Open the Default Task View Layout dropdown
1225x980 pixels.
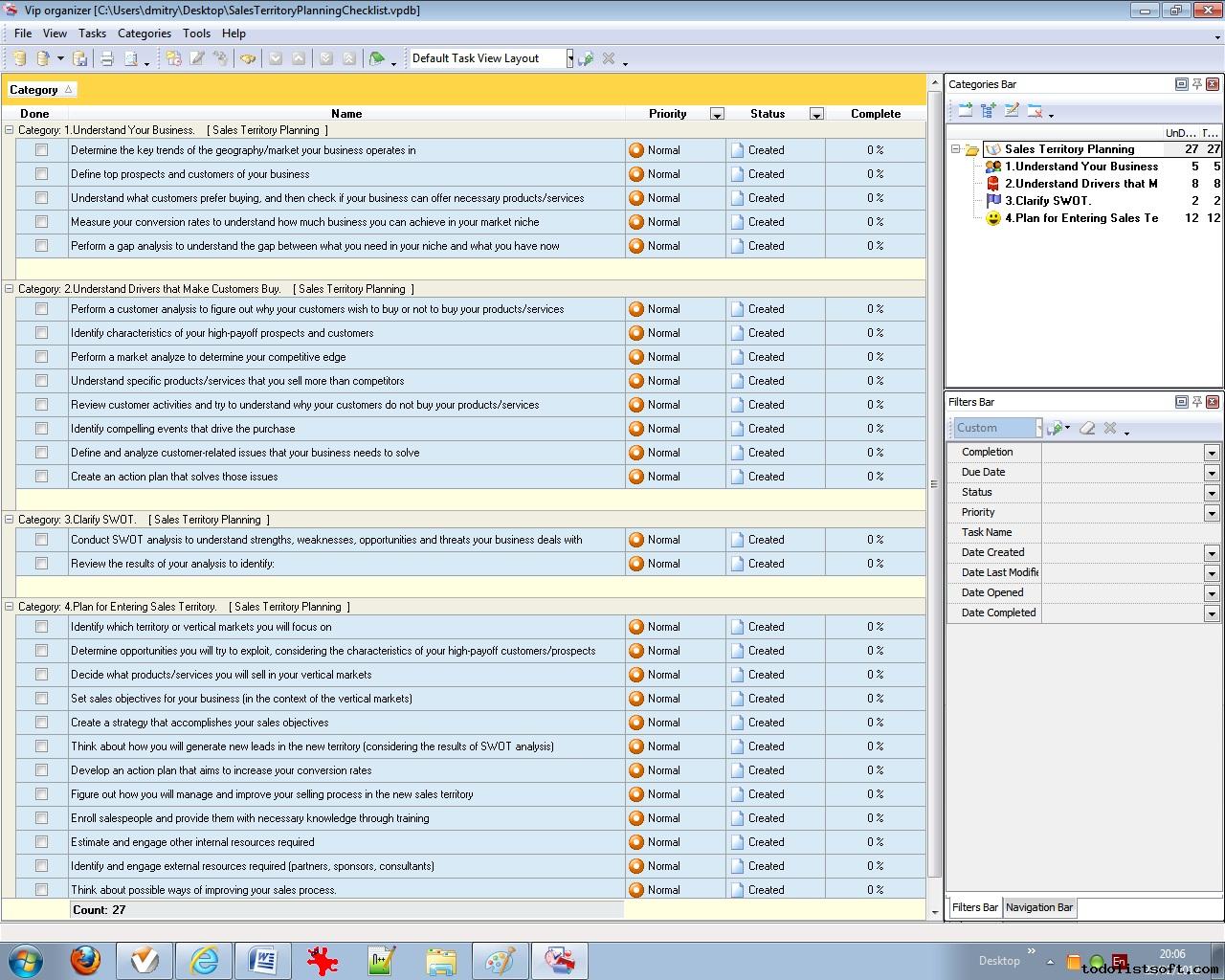coord(569,58)
